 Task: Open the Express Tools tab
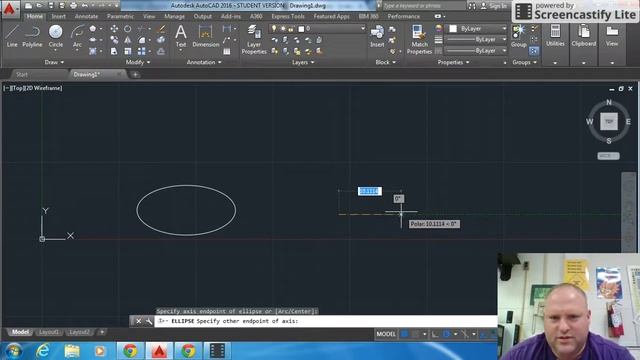[x=288, y=16]
